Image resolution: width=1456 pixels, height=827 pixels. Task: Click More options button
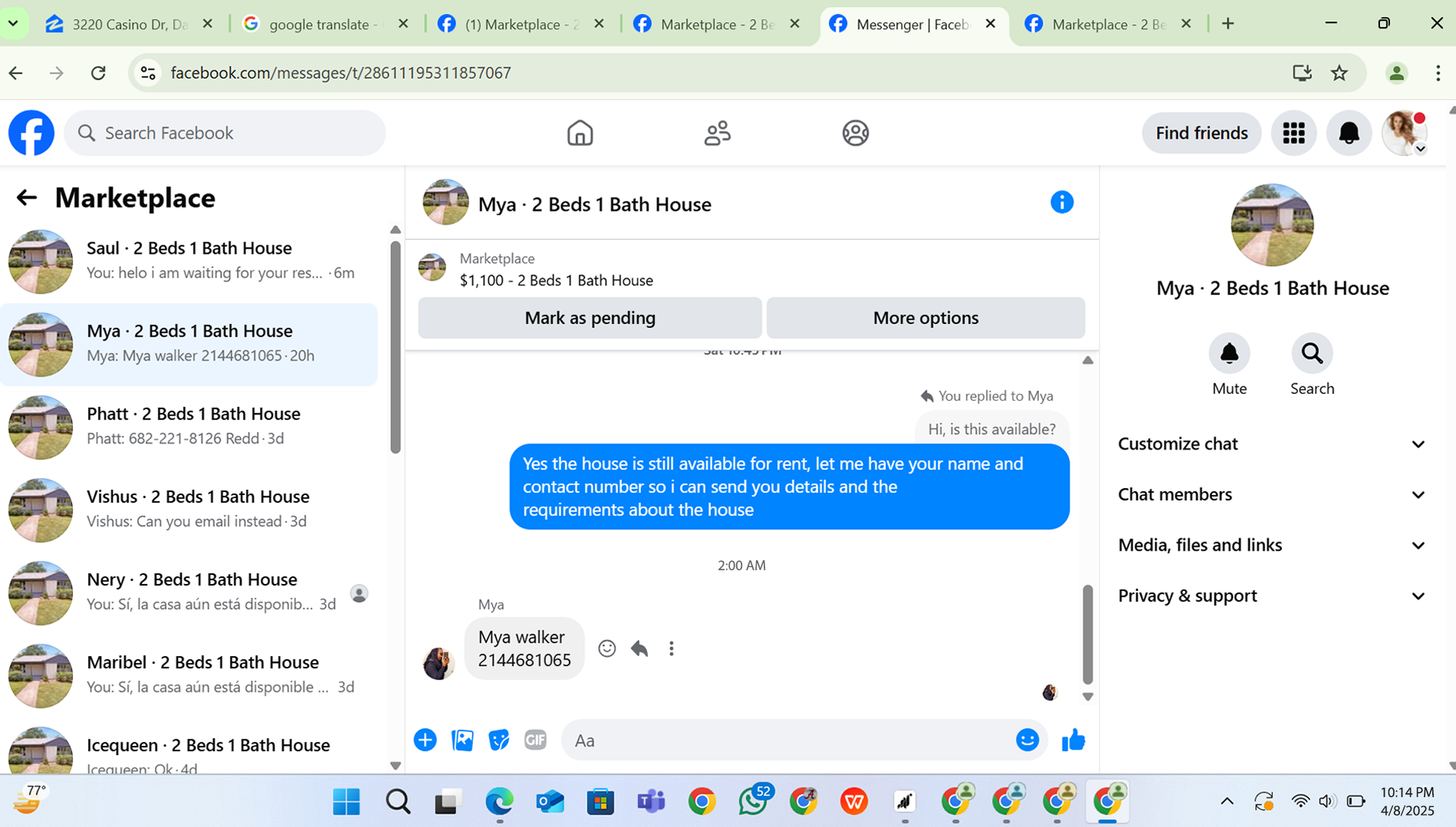click(x=925, y=317)
